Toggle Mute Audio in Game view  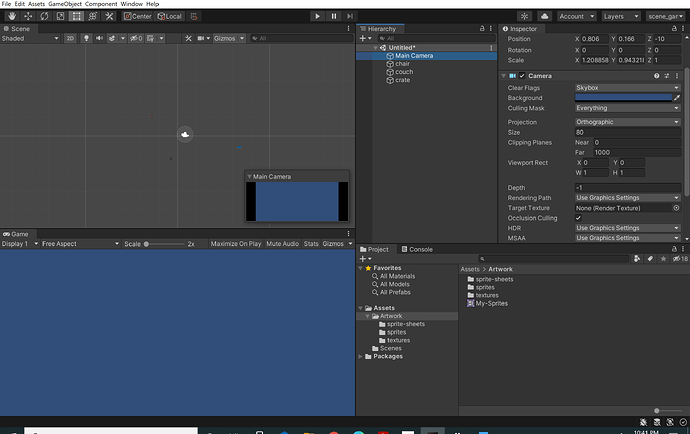[x=282, y=244]
